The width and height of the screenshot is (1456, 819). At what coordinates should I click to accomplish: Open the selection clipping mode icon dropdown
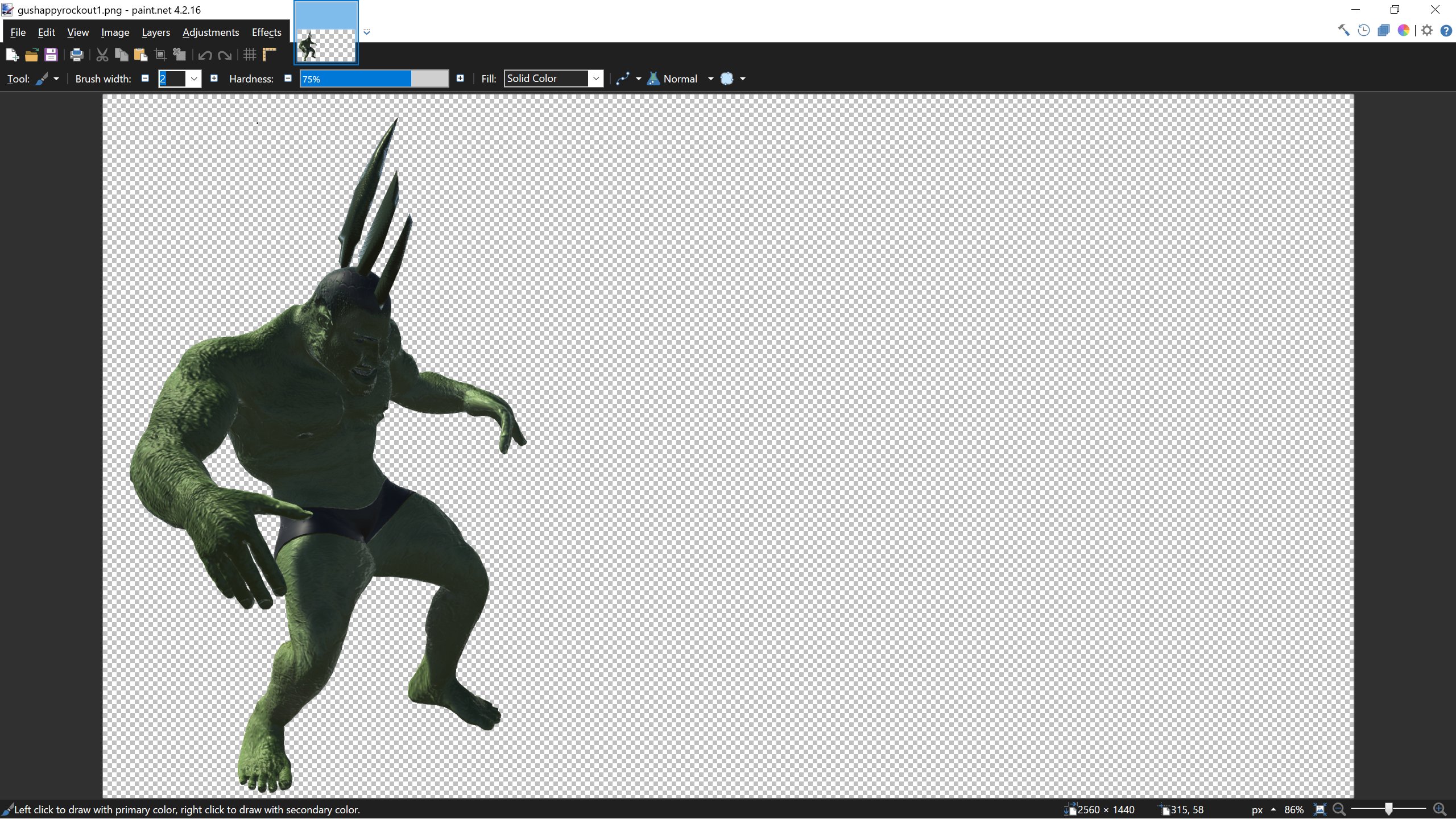pos(733,79)
